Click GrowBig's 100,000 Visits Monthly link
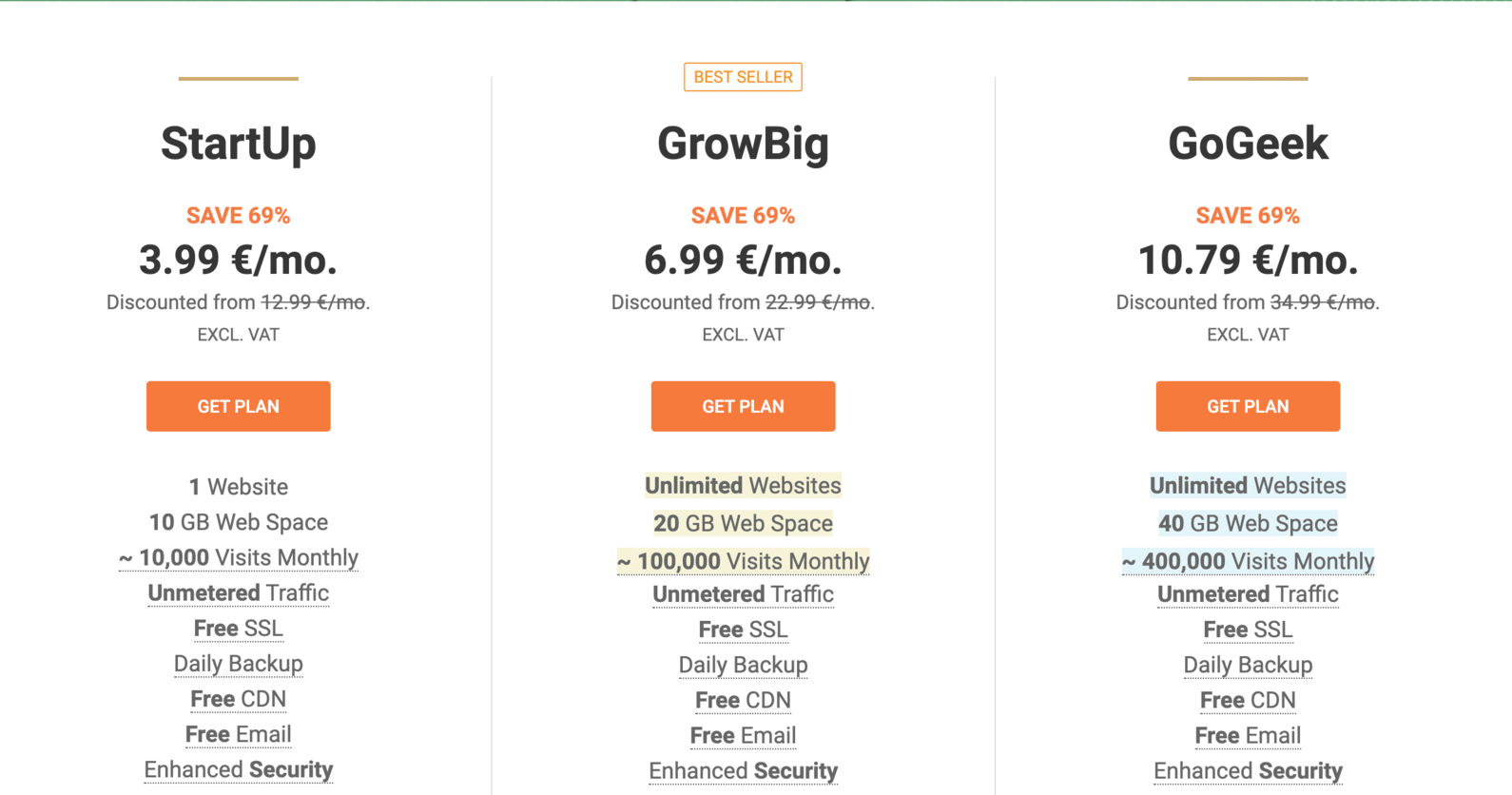Viewport: 1512px width, 795px height. point(743,561)
